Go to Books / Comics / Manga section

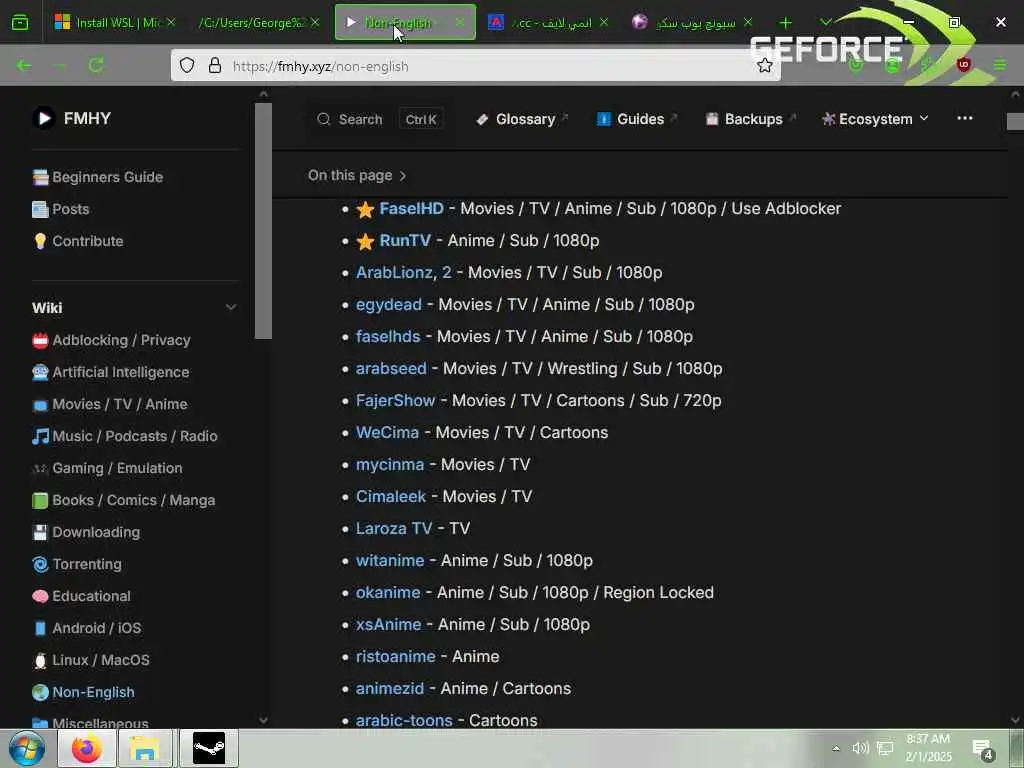click(x=124, y=500)
